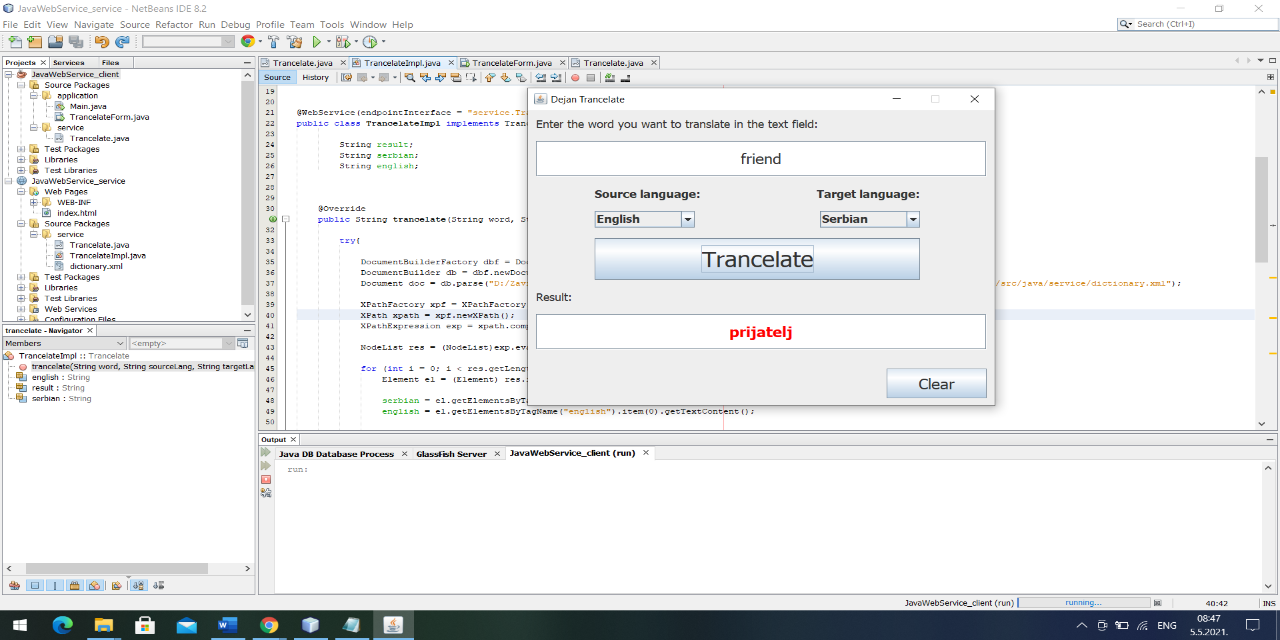Screen dimensions: 1280x640
Task: Open a project with Open Project icon
Action: pos(55,42)
